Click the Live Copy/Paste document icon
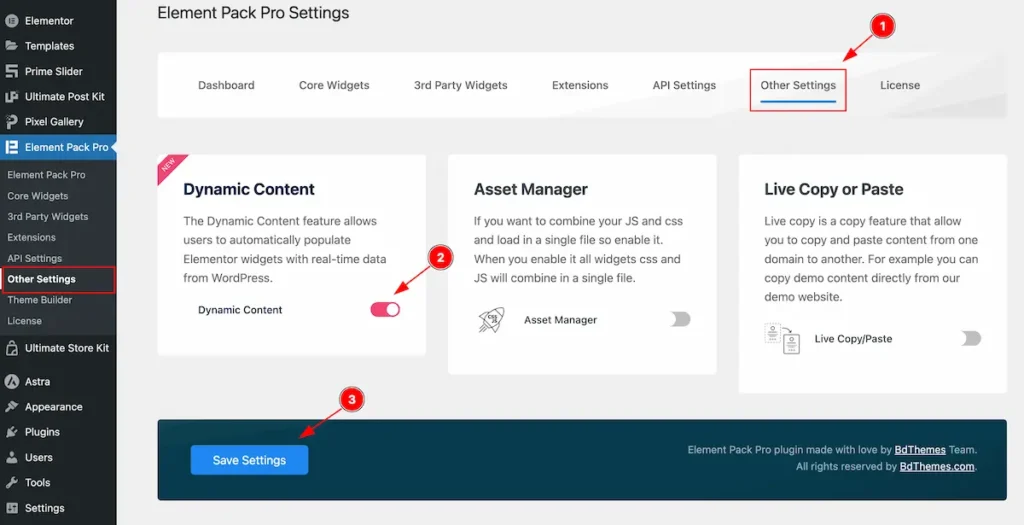This screenshot has height=525, width=1024. tap(780, 338)
